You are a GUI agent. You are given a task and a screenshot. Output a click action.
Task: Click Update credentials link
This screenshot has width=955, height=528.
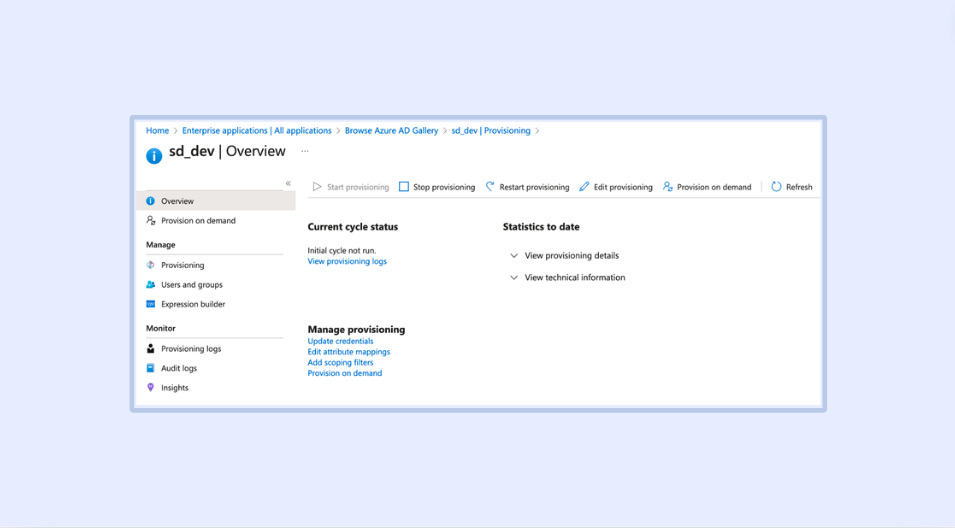pos(340,341)
